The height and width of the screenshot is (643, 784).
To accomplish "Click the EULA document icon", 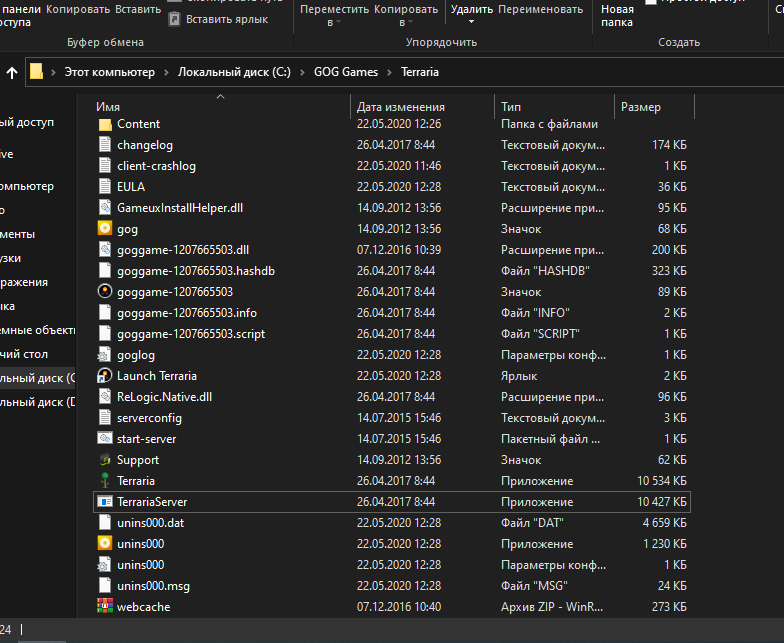I will tap(105, 187).
